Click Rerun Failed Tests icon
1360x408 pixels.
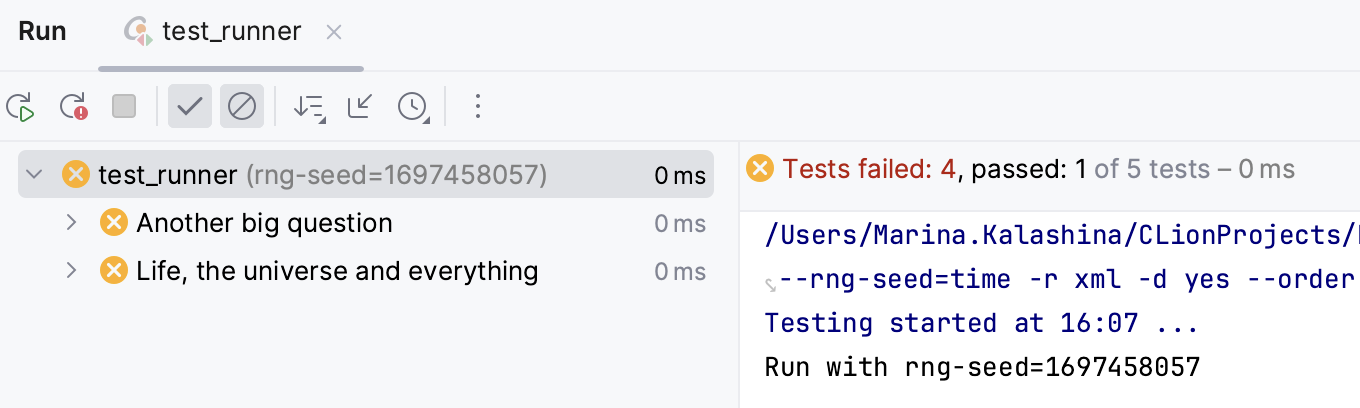(x=74, y=106)
